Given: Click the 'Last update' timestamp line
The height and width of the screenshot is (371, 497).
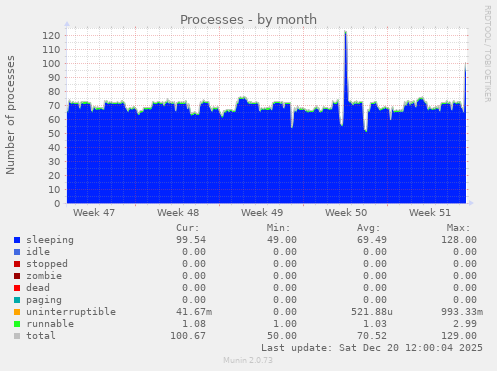Looking at the screenshot, I should coord(372,348).
